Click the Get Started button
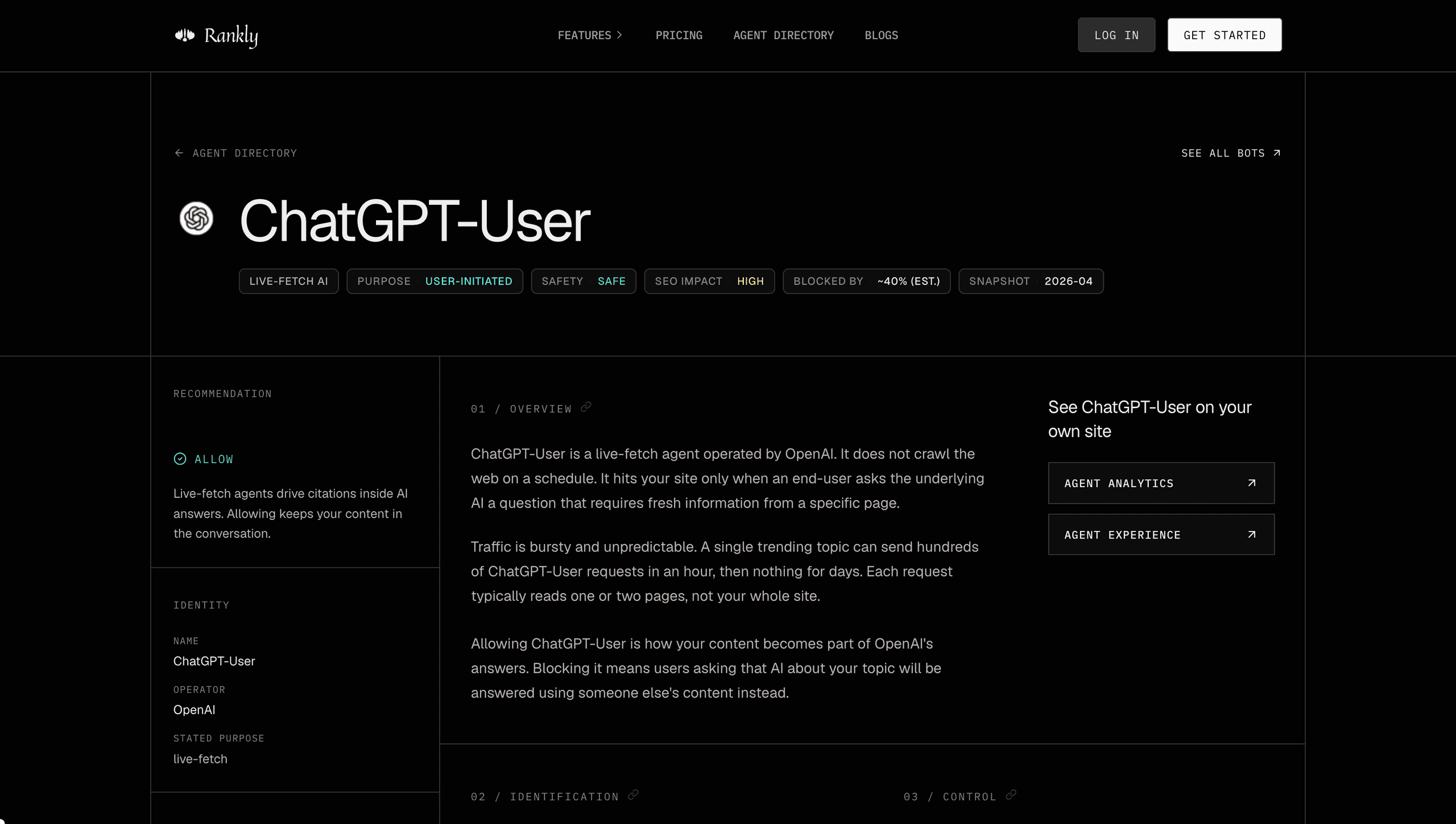 click(1224, 35)
